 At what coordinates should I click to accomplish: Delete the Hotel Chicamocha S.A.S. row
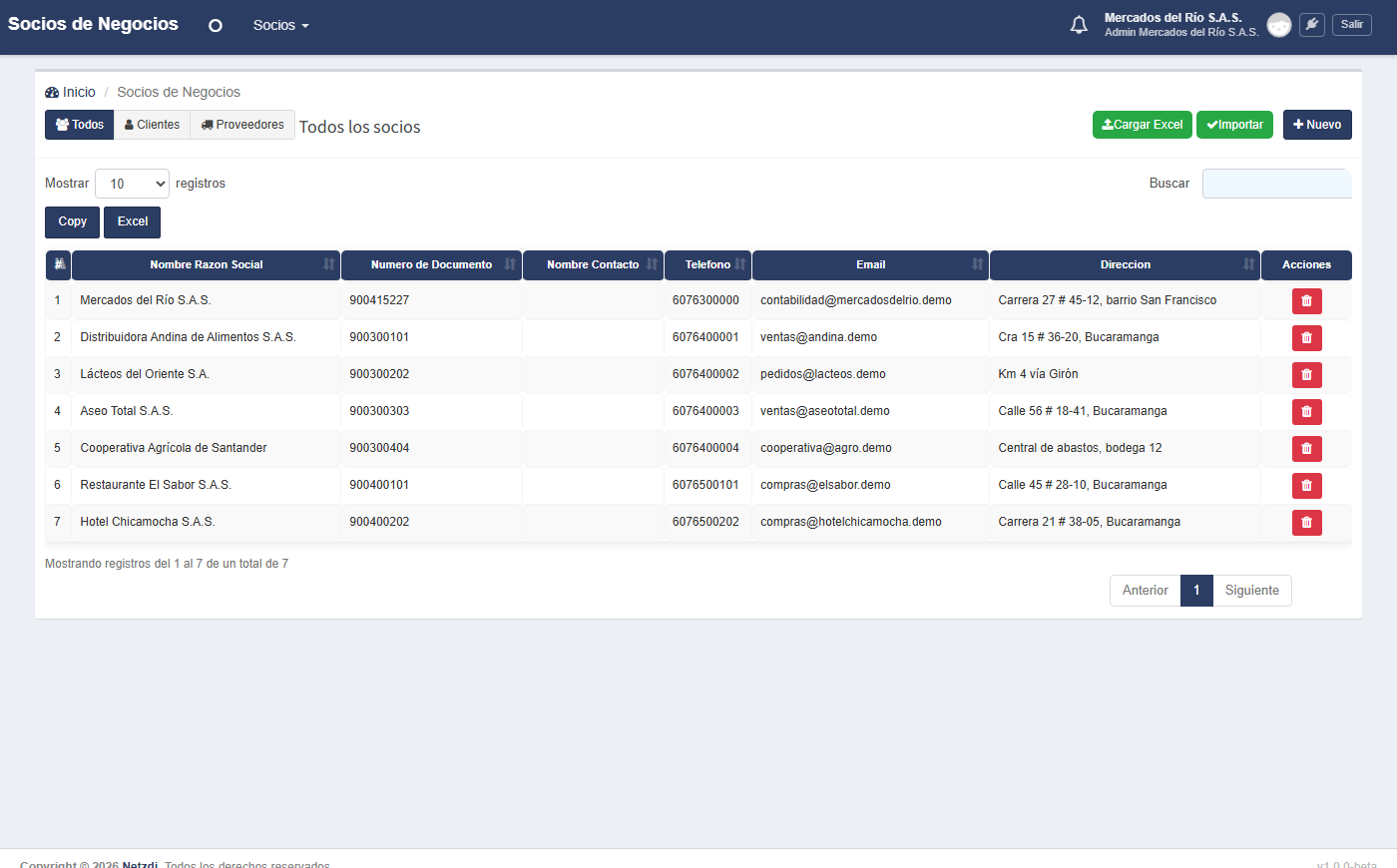1307,523
